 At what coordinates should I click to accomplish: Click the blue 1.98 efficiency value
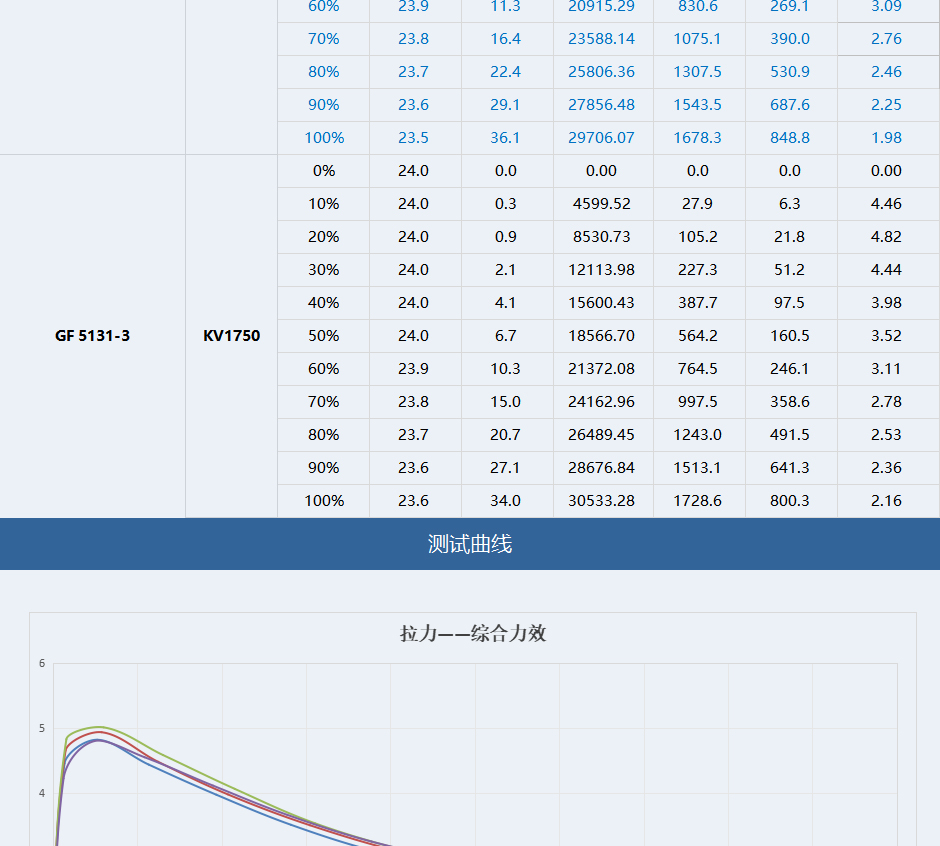(886, 138)
